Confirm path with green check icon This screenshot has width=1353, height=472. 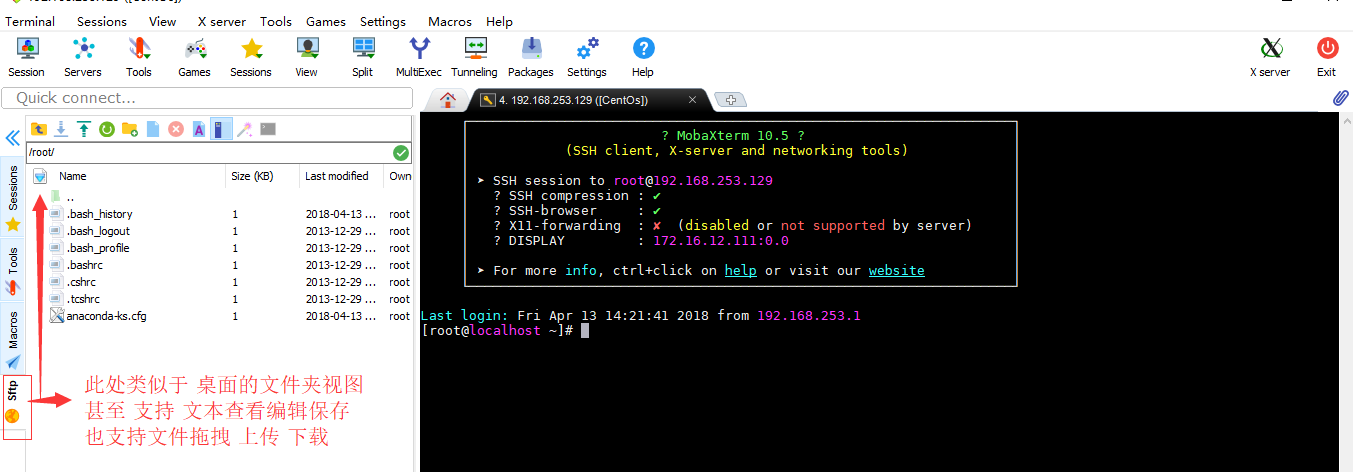point(401,153)
